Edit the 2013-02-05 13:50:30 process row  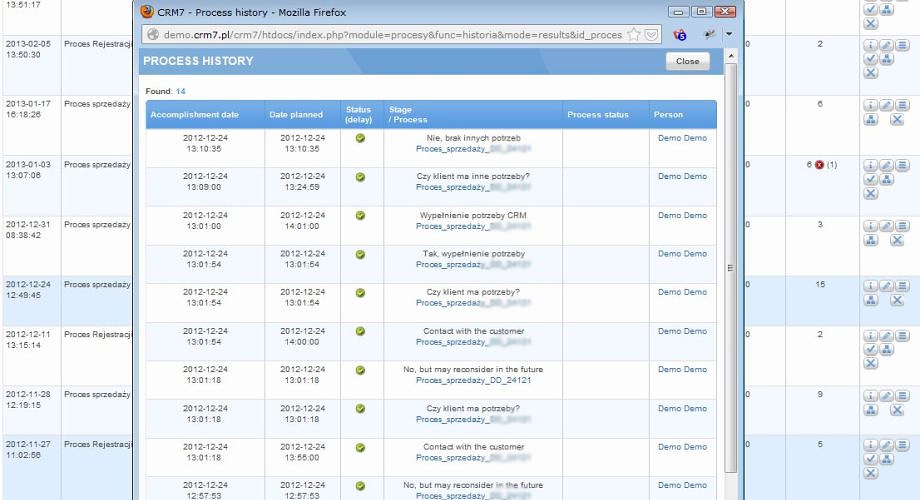[886, 45]
